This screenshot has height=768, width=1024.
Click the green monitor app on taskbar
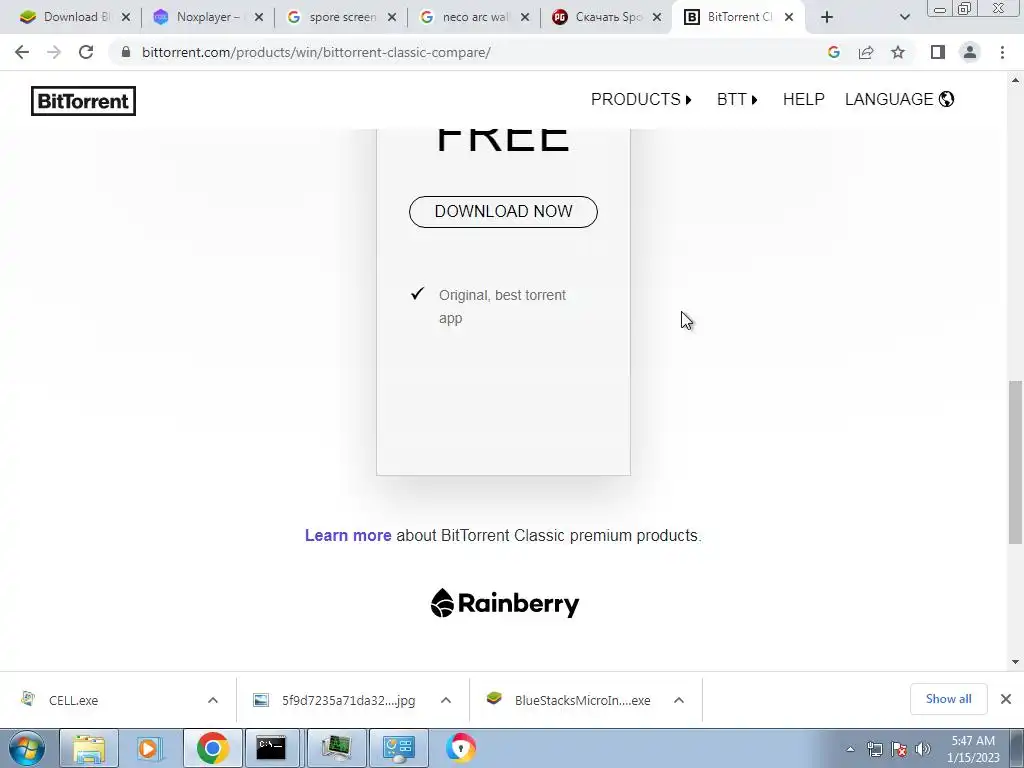tap(336, 748)
